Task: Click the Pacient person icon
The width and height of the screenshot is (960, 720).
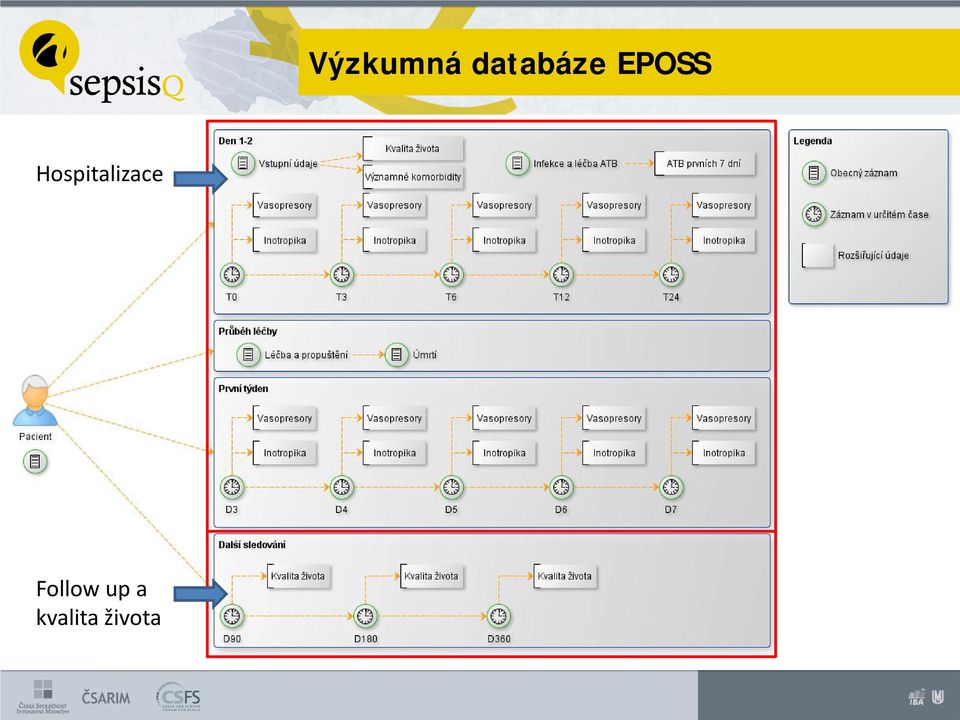Action: click(35, 401)
